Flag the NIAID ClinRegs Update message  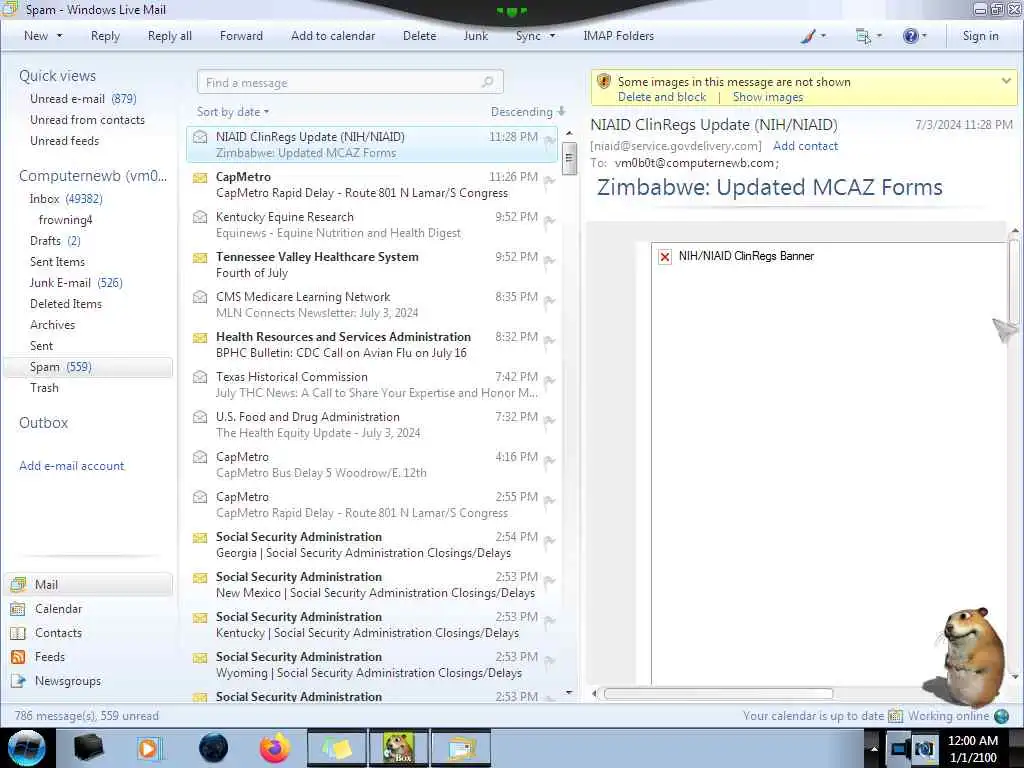click(x=549, y=141)
